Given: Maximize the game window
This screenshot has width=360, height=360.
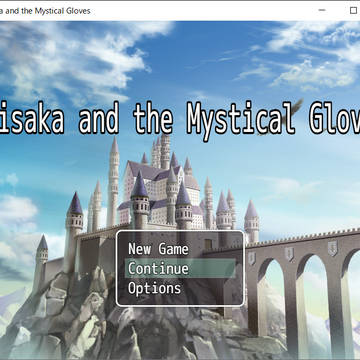Looking at the screenshot, I should tap(353, 10).
